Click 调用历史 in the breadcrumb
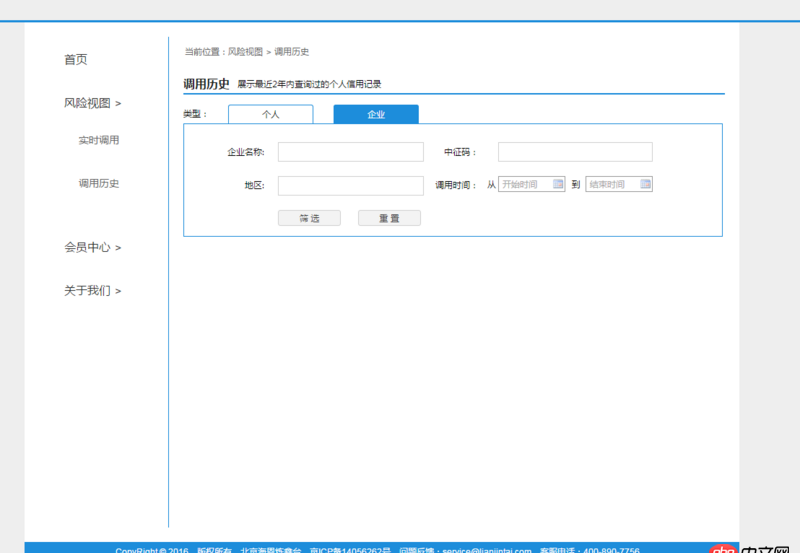Image resolution: width=800 pixels, height=553 pixels. point(291,52)
